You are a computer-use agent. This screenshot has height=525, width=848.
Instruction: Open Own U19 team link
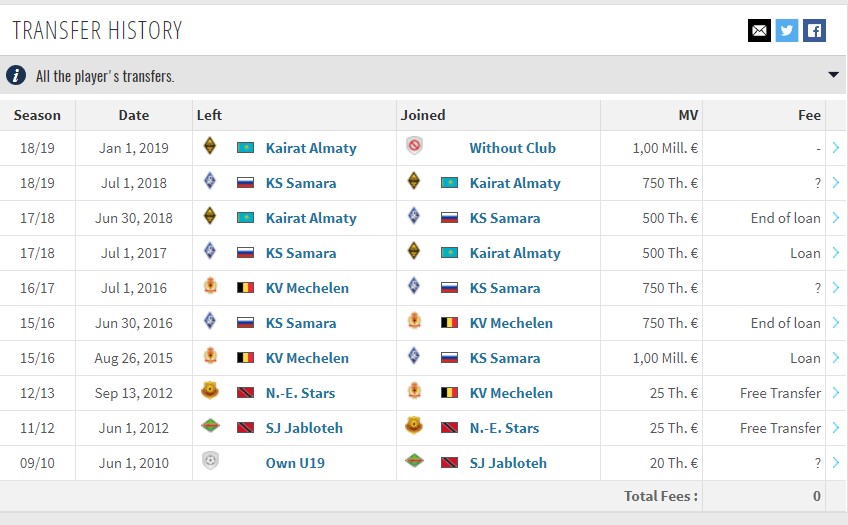[295, 463]
